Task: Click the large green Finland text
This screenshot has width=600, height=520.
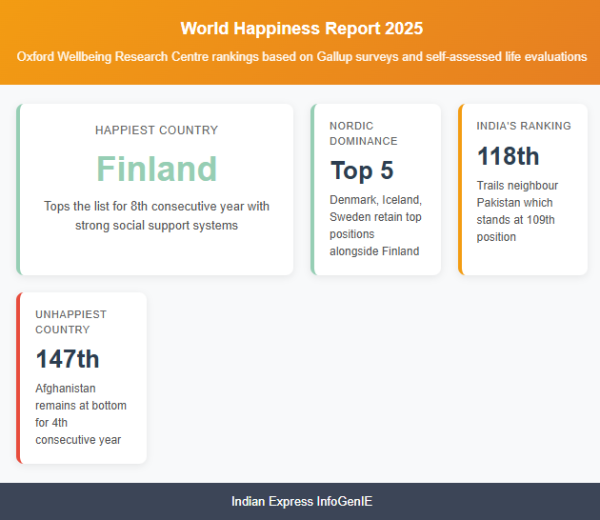Action: pos(156,168)
